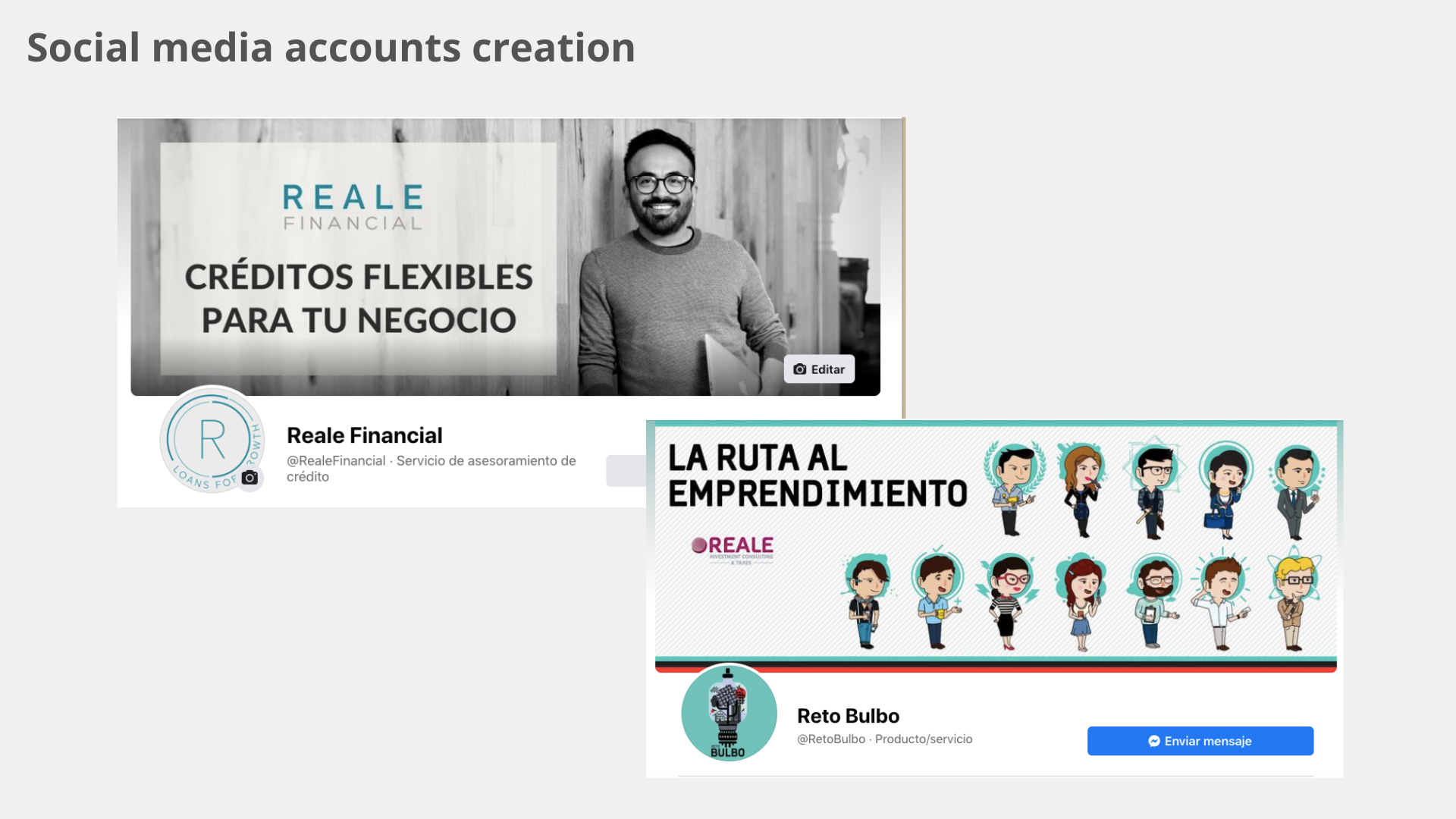Click the Enviar mensaje button
This screenshot has width=1456, height=819.
click(x=1200, y=741)
